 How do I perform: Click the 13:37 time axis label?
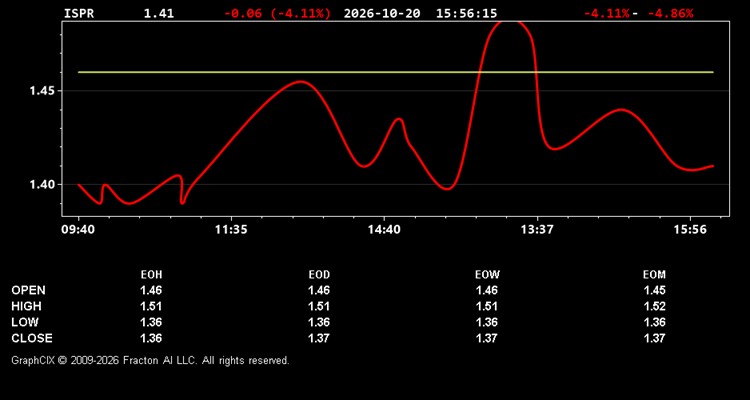click(537, 230)
